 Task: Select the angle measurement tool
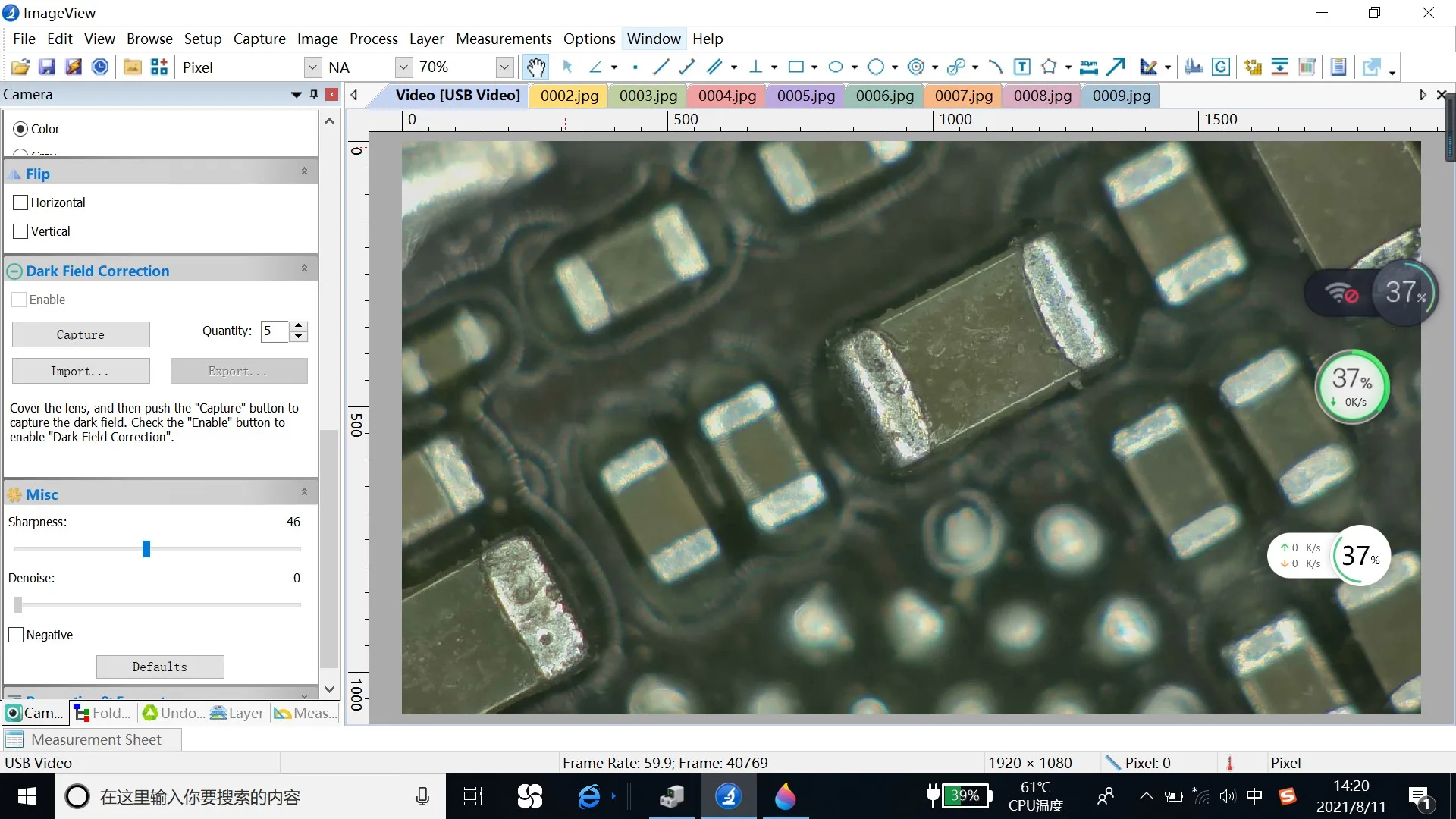tap(596, 67)
